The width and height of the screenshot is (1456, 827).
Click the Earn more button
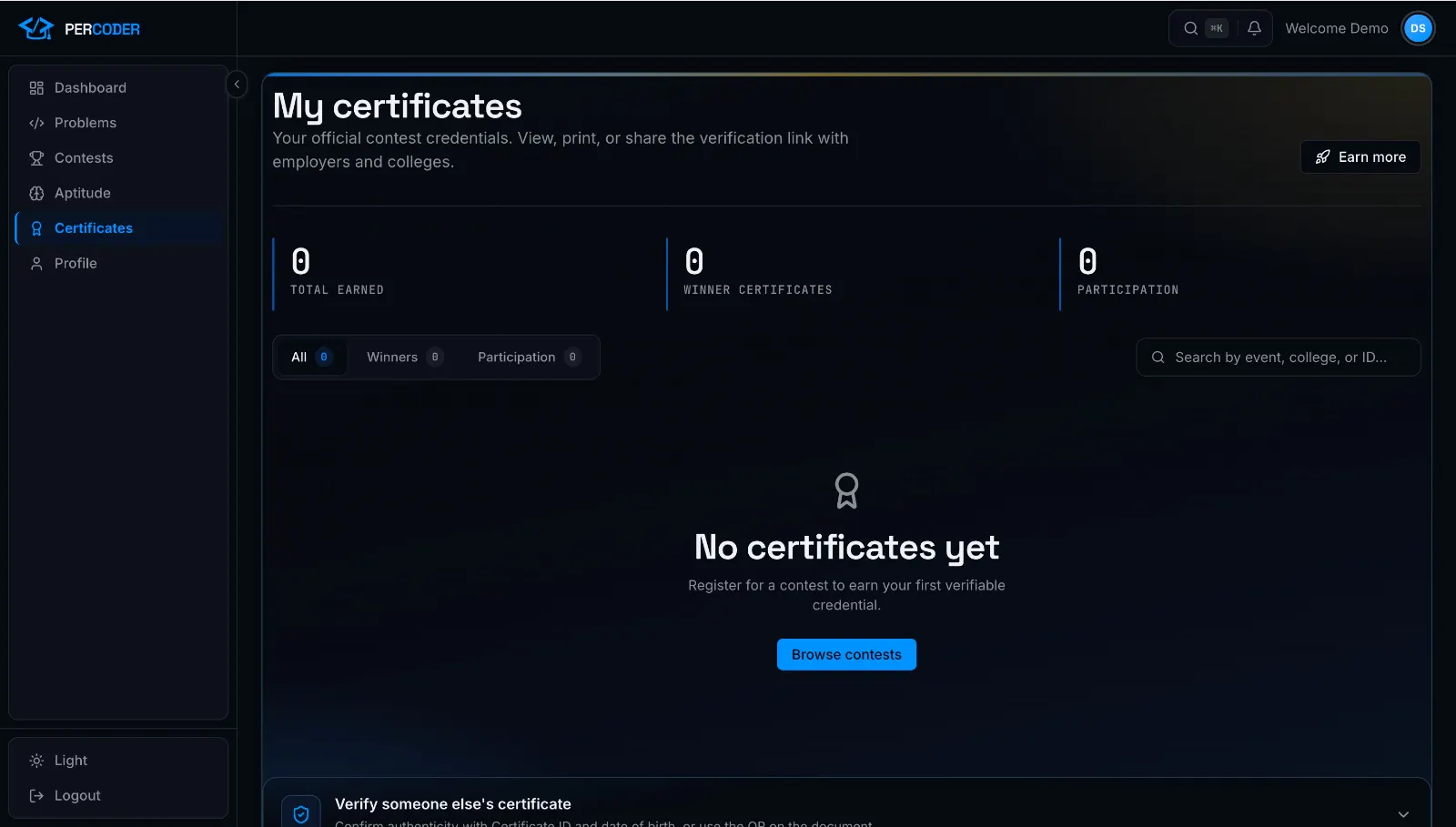[1360, 157]
